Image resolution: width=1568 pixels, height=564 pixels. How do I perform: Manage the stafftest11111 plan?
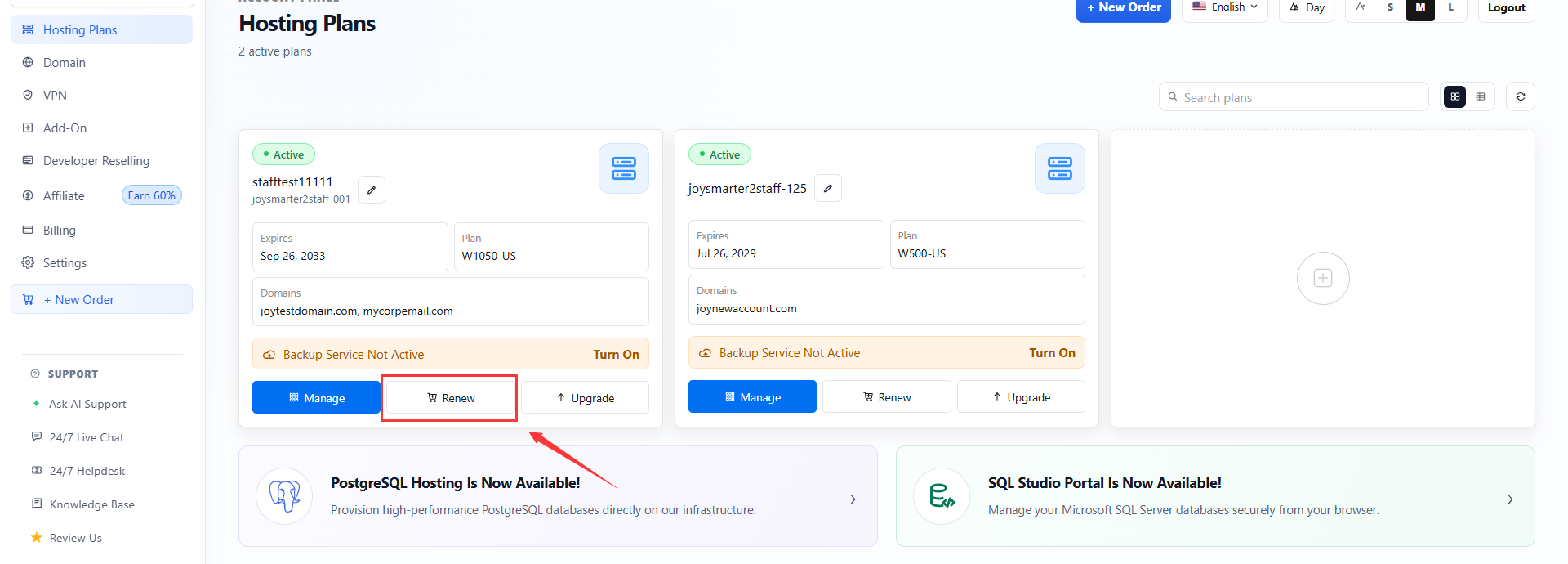[316, 397]
